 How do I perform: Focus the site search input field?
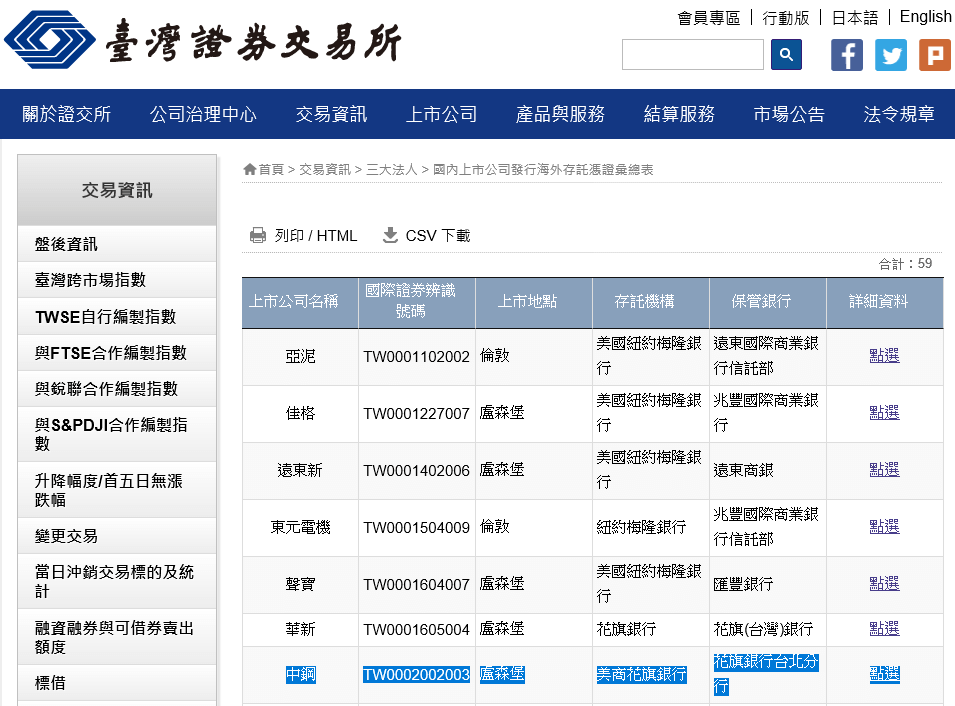click(692, 55)
